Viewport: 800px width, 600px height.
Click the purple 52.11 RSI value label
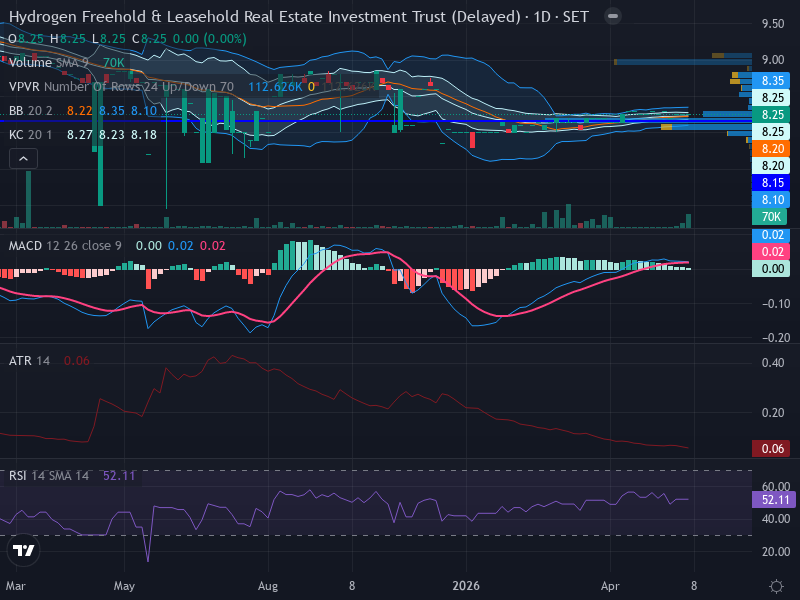[773, 499]
